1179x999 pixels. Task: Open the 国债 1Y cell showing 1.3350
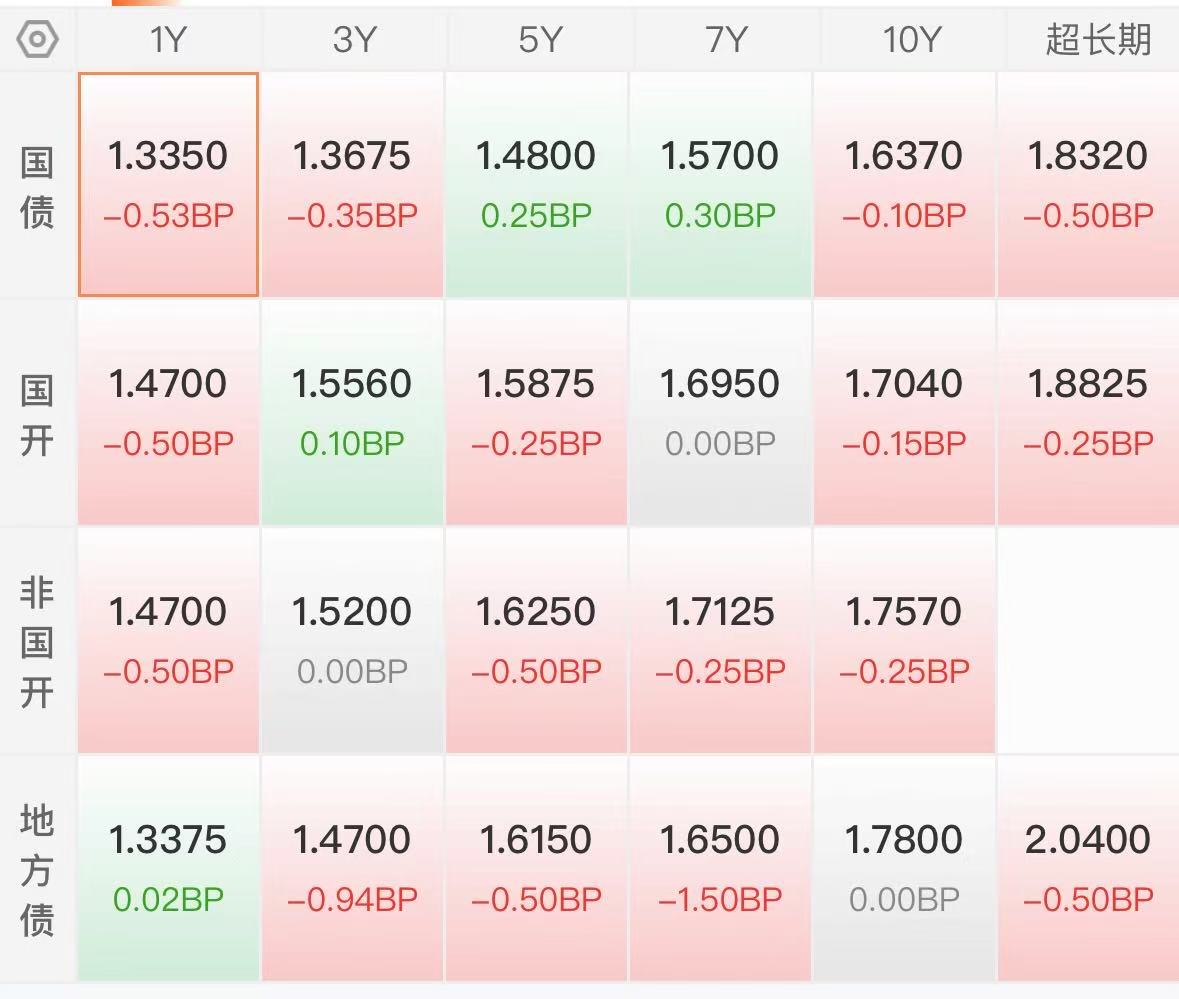[x=168, y=185]
